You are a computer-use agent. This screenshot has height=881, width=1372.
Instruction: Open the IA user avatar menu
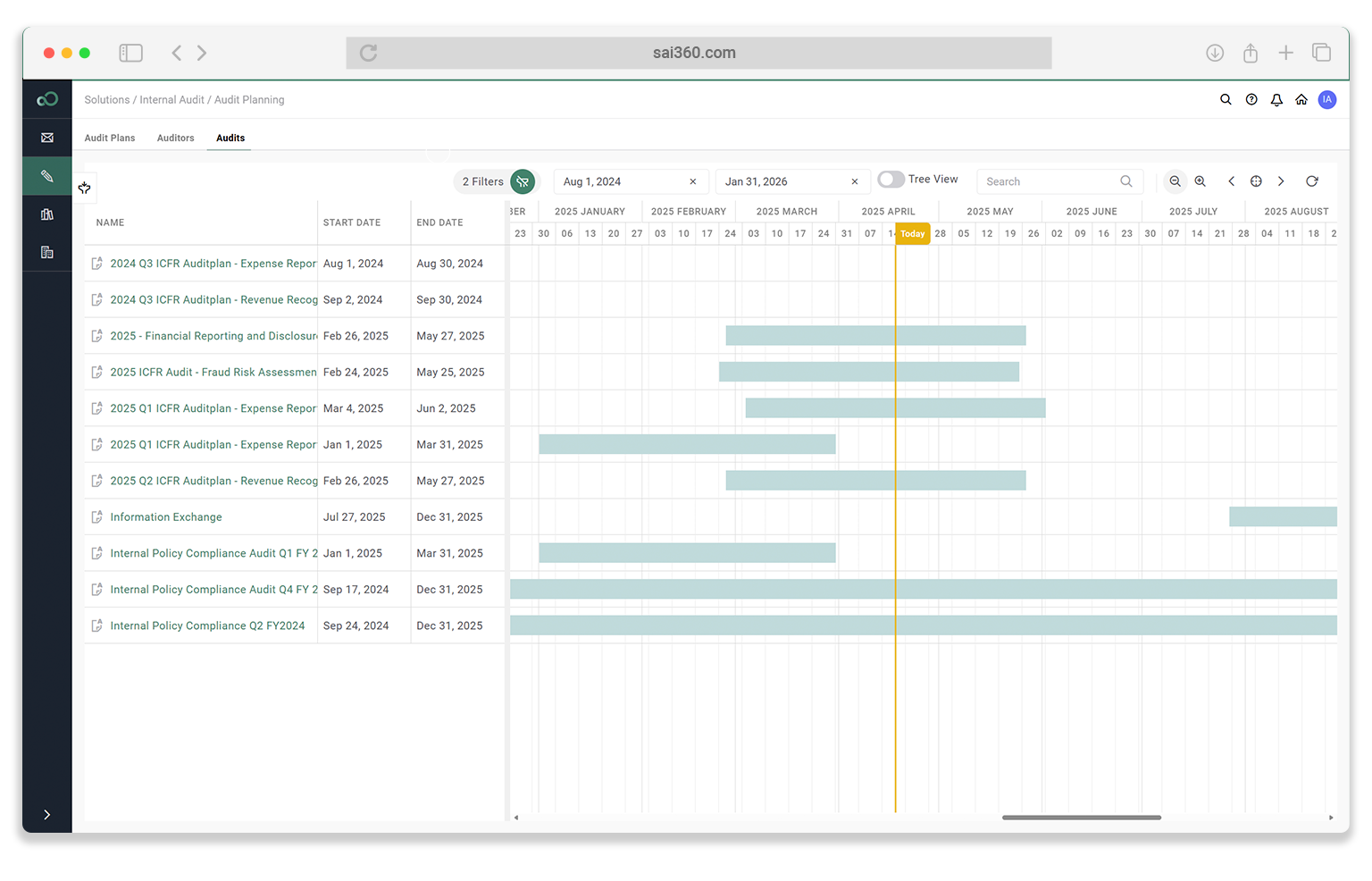(1327, 99)
